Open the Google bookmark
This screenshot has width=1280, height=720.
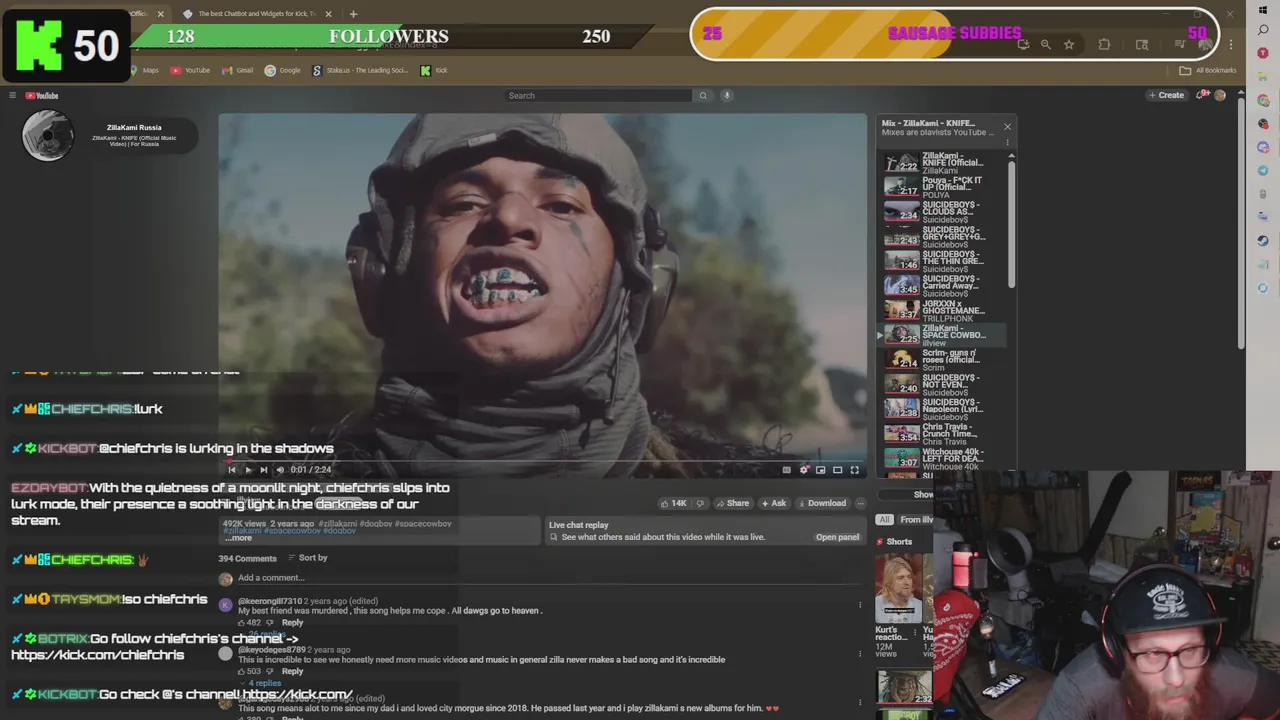[x=283, y=71]
